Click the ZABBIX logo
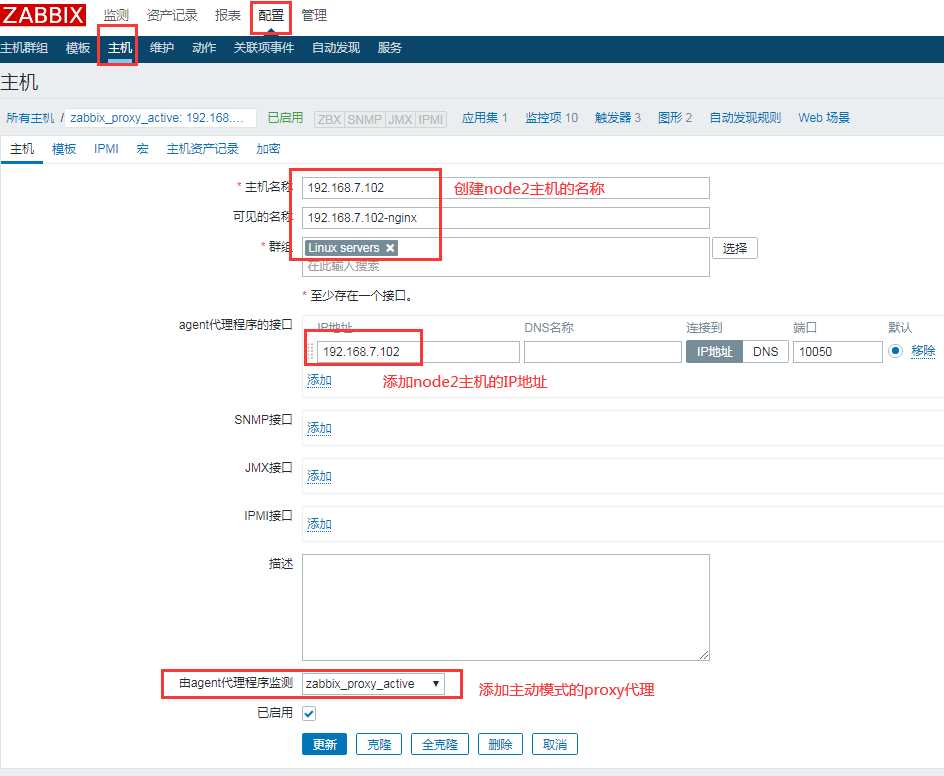The height and width of the screenshot is (776, 944). (43, 14)
